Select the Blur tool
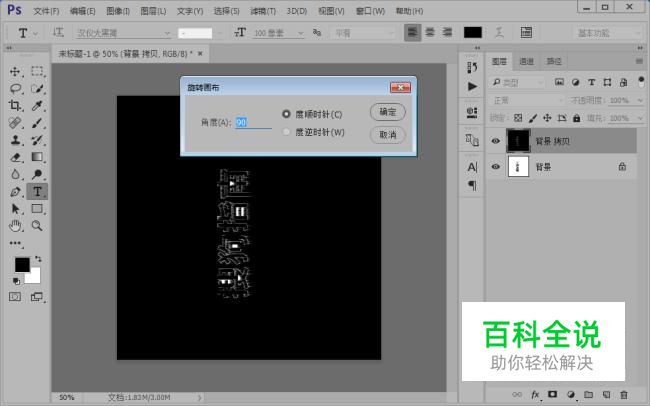Image resolution: width=650 pixels, height=406 pixels. [x=15, y=174]
